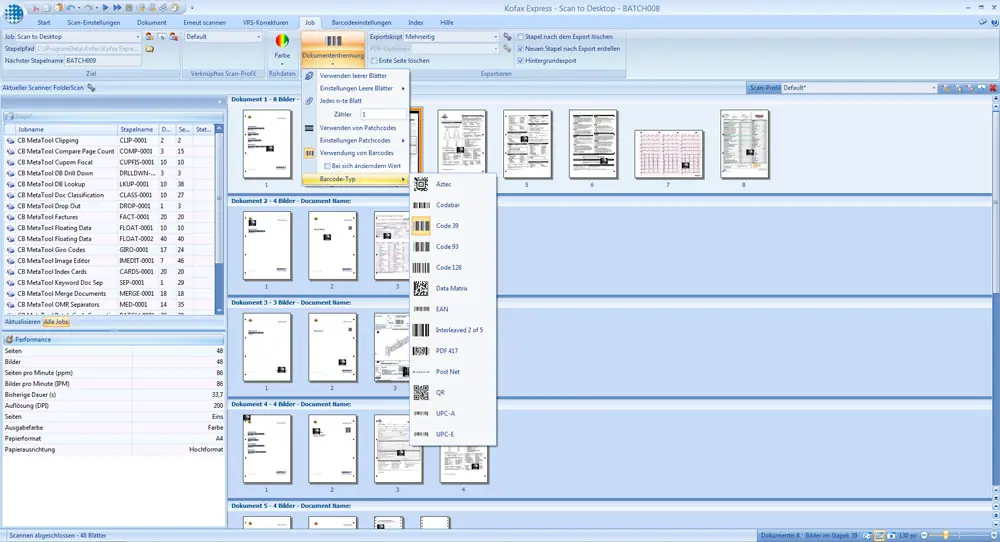Open the Index ribbon tab

point(416,23)
